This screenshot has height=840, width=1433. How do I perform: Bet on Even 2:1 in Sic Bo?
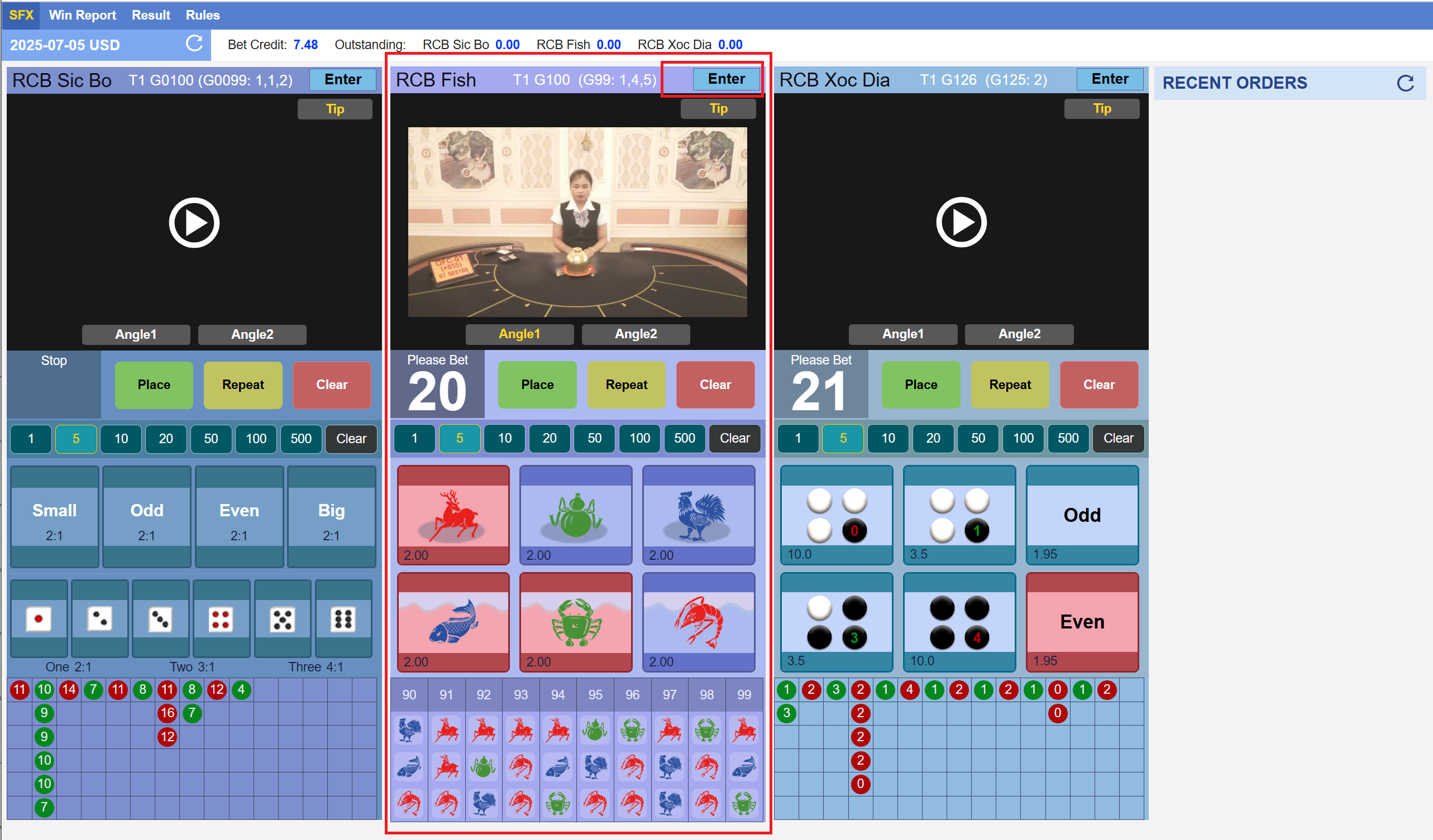[240, 517]
